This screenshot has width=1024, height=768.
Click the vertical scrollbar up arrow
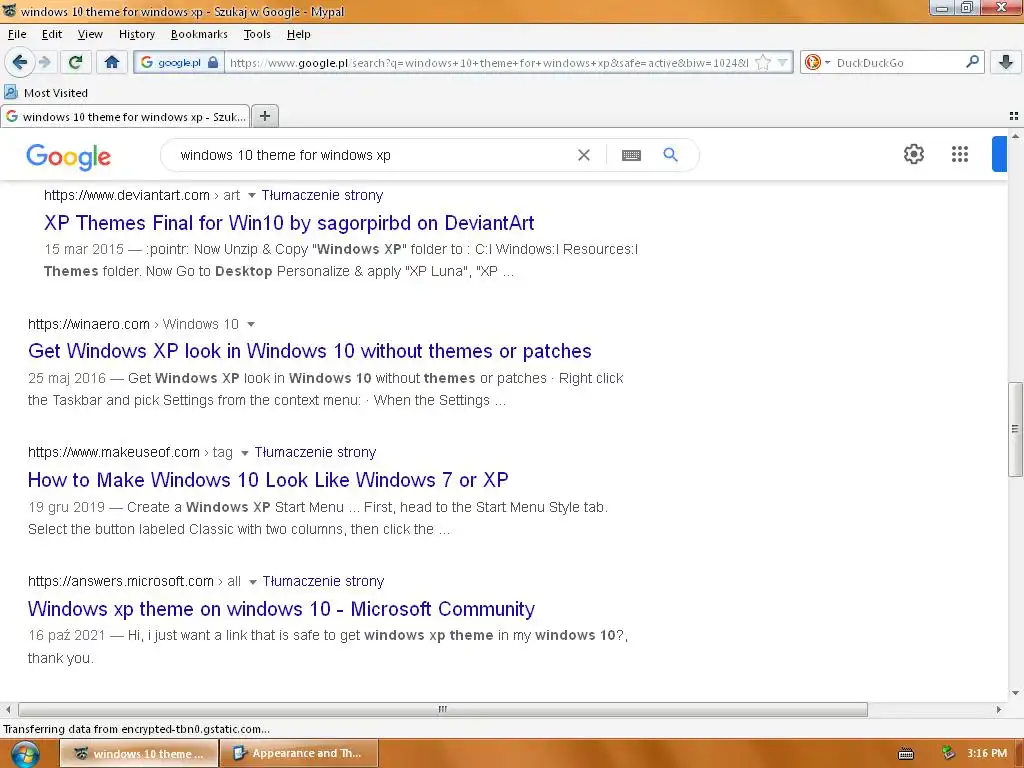pyautogui.click(x=1015, y=136)
